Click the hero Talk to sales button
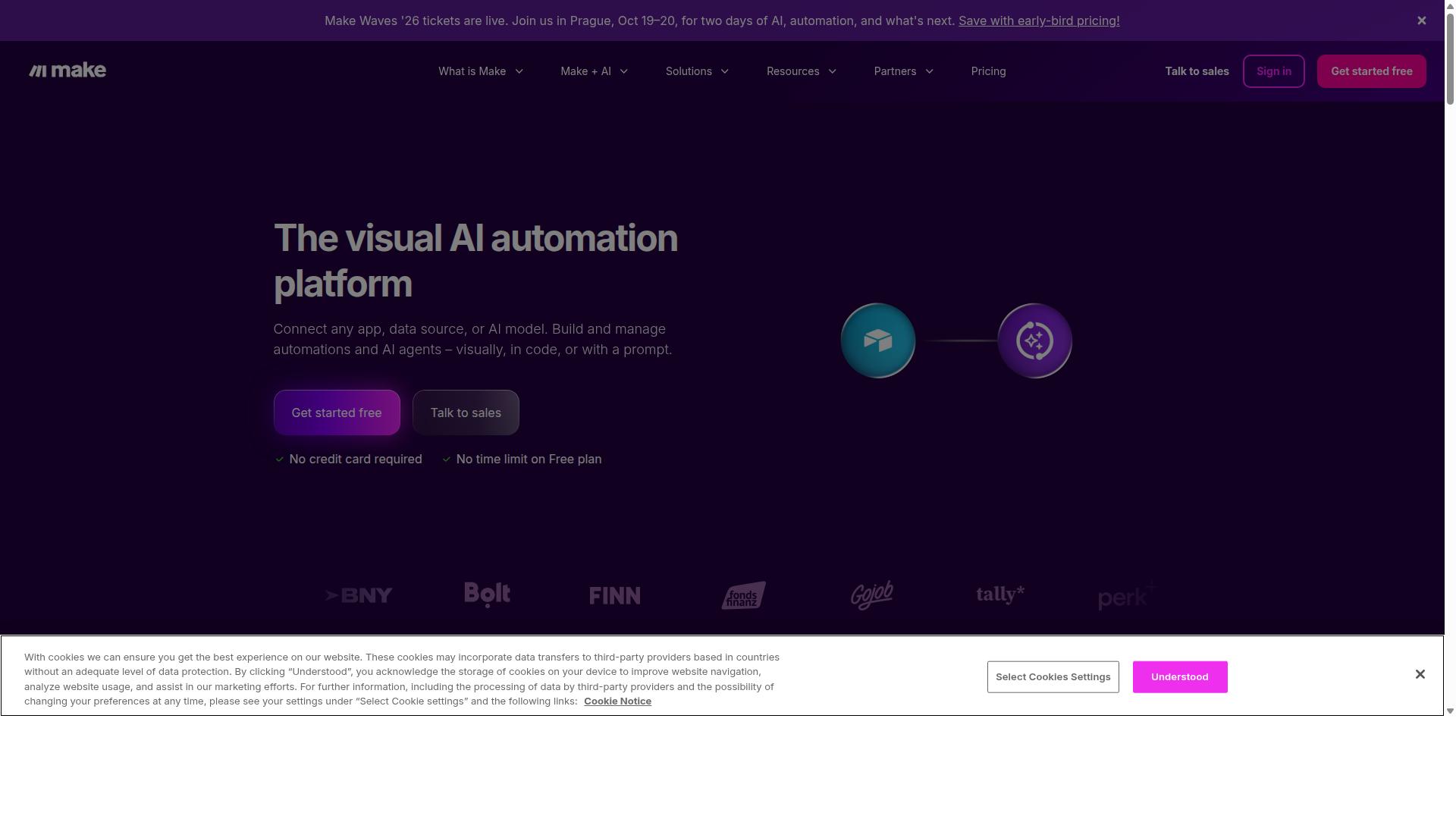The height and width of the screenshot is (819, 1456). [x=466, y=413]
